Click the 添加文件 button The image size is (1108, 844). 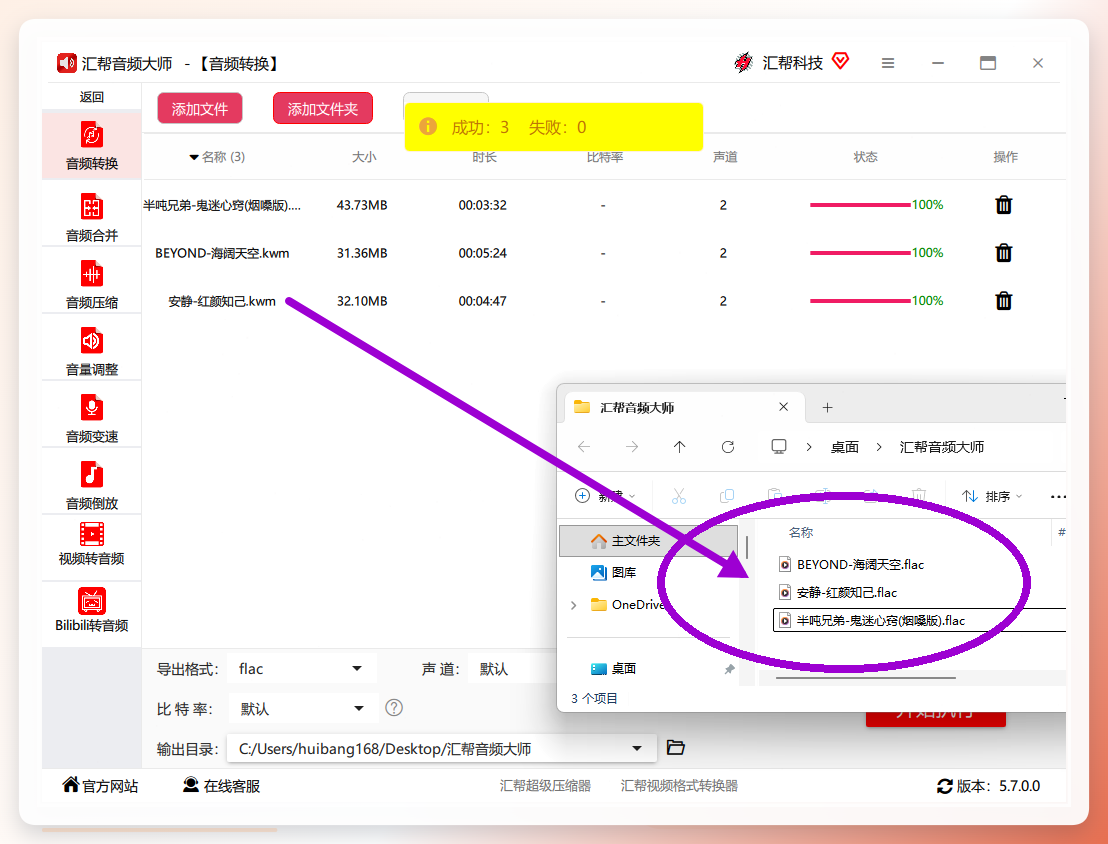pyautogui.click(x=200, y=109)
